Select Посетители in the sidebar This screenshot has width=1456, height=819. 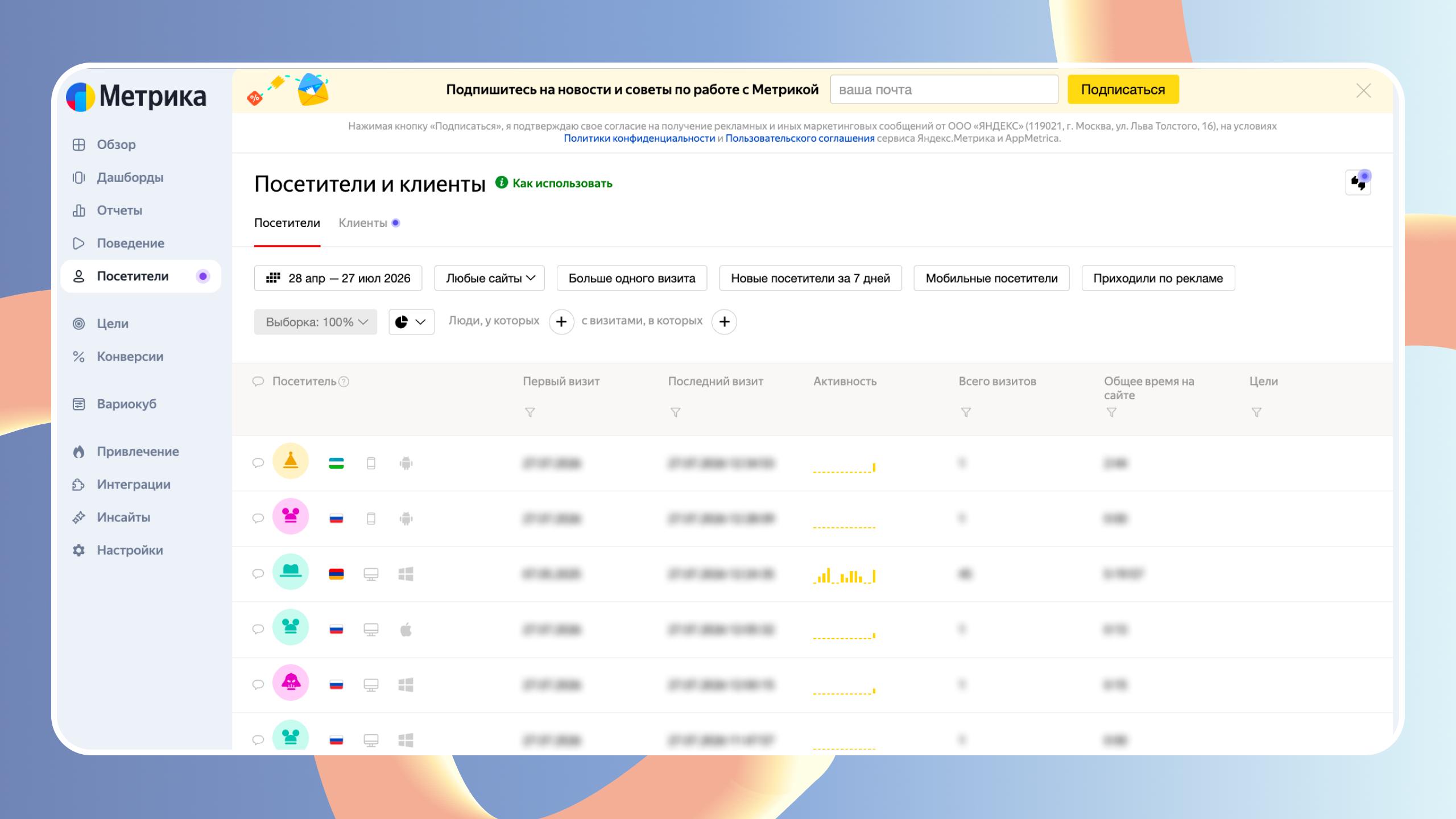pyautogui.click(x=140, y=276)
